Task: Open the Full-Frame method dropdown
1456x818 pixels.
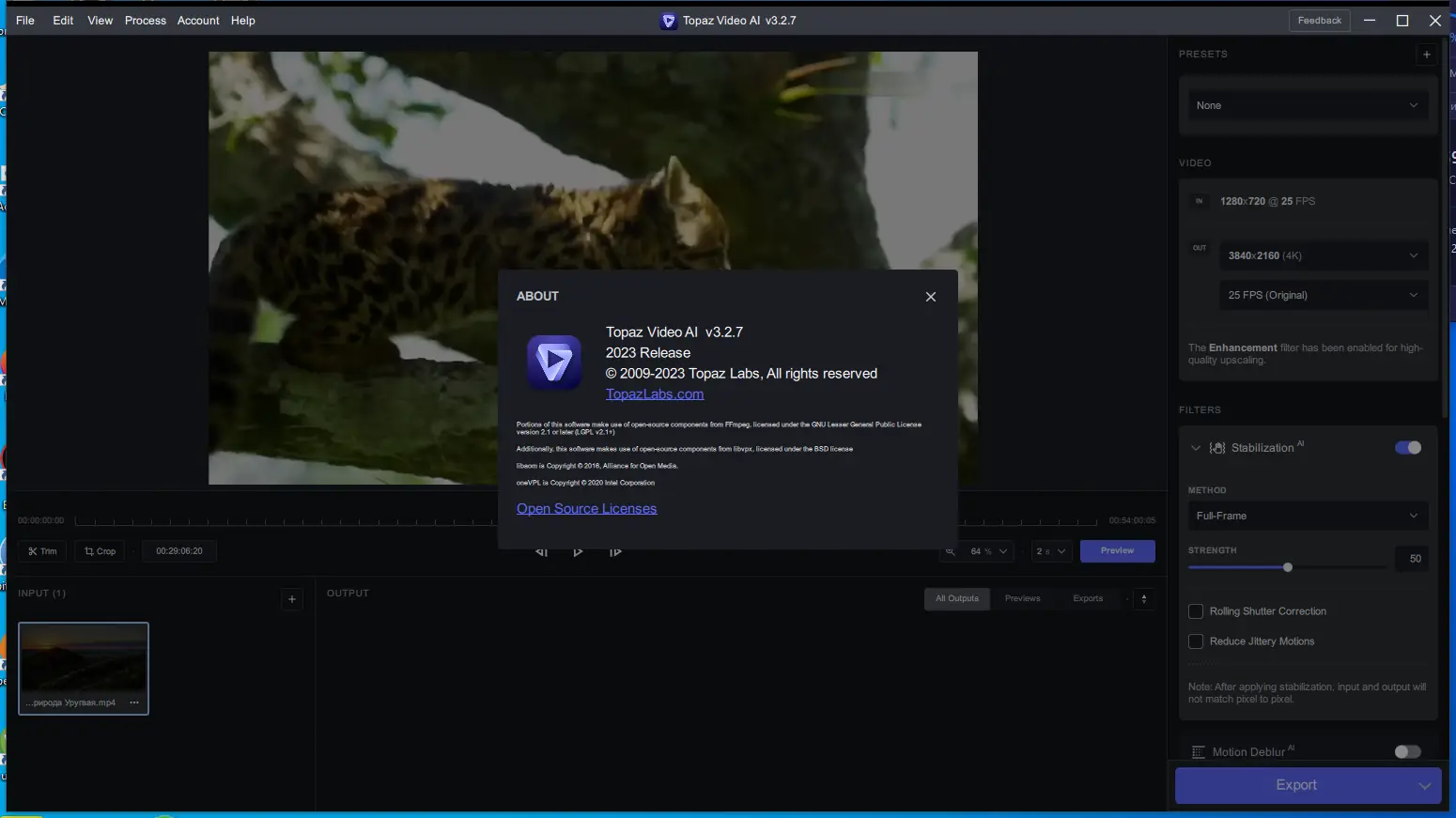Action: (1308, 516)
